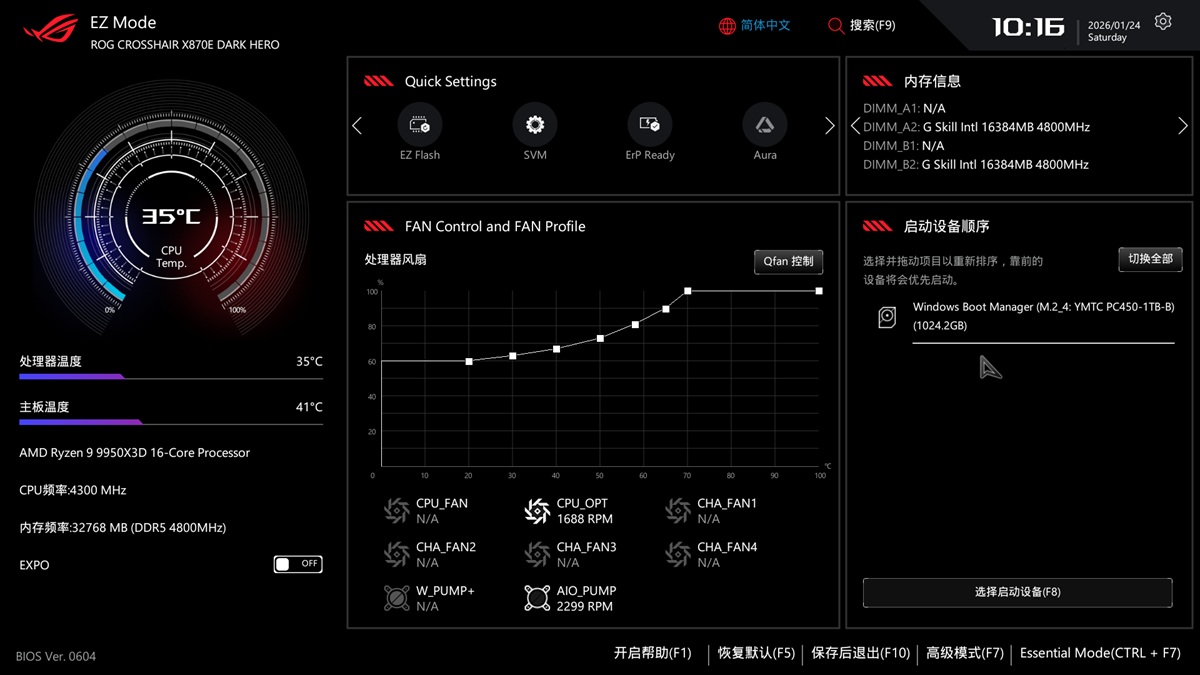
Task: Click AMD Ryzen 9 9950X3D processor text
Action: click(x=135, y=453)
